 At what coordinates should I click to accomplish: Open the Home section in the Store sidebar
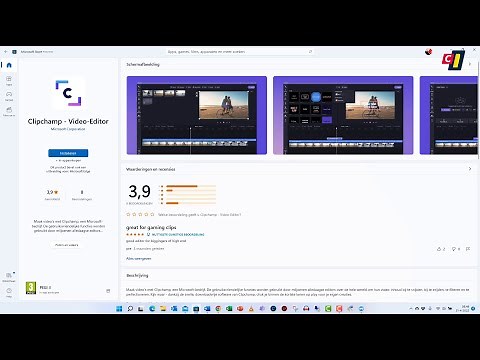[9, 65]
